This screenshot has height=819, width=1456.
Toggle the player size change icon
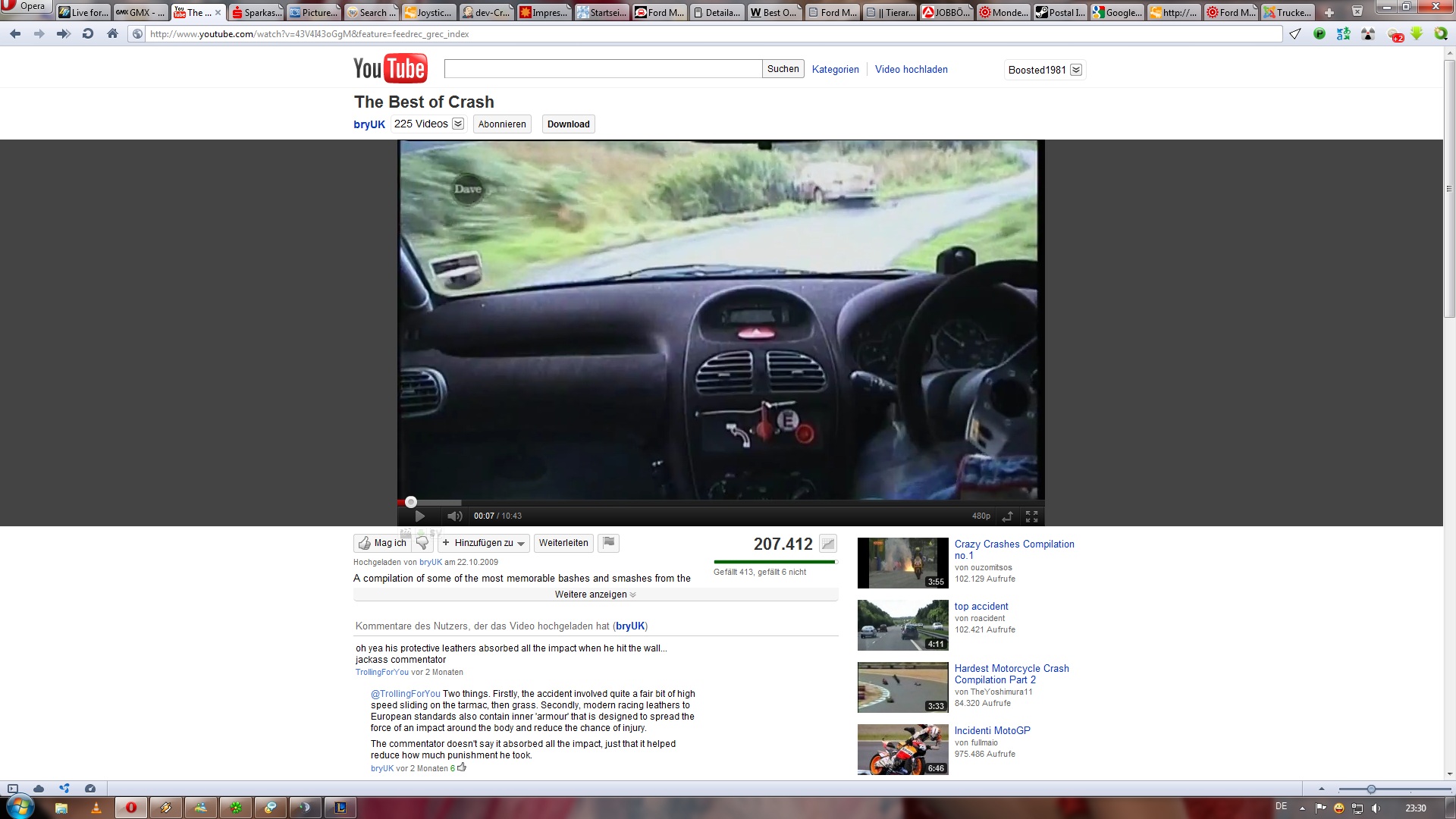click(x=1007, y=516)
